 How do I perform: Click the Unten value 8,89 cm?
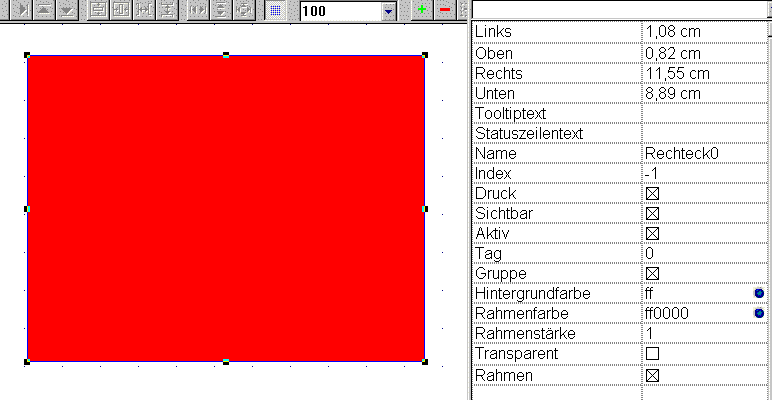[x=673, y=93]
